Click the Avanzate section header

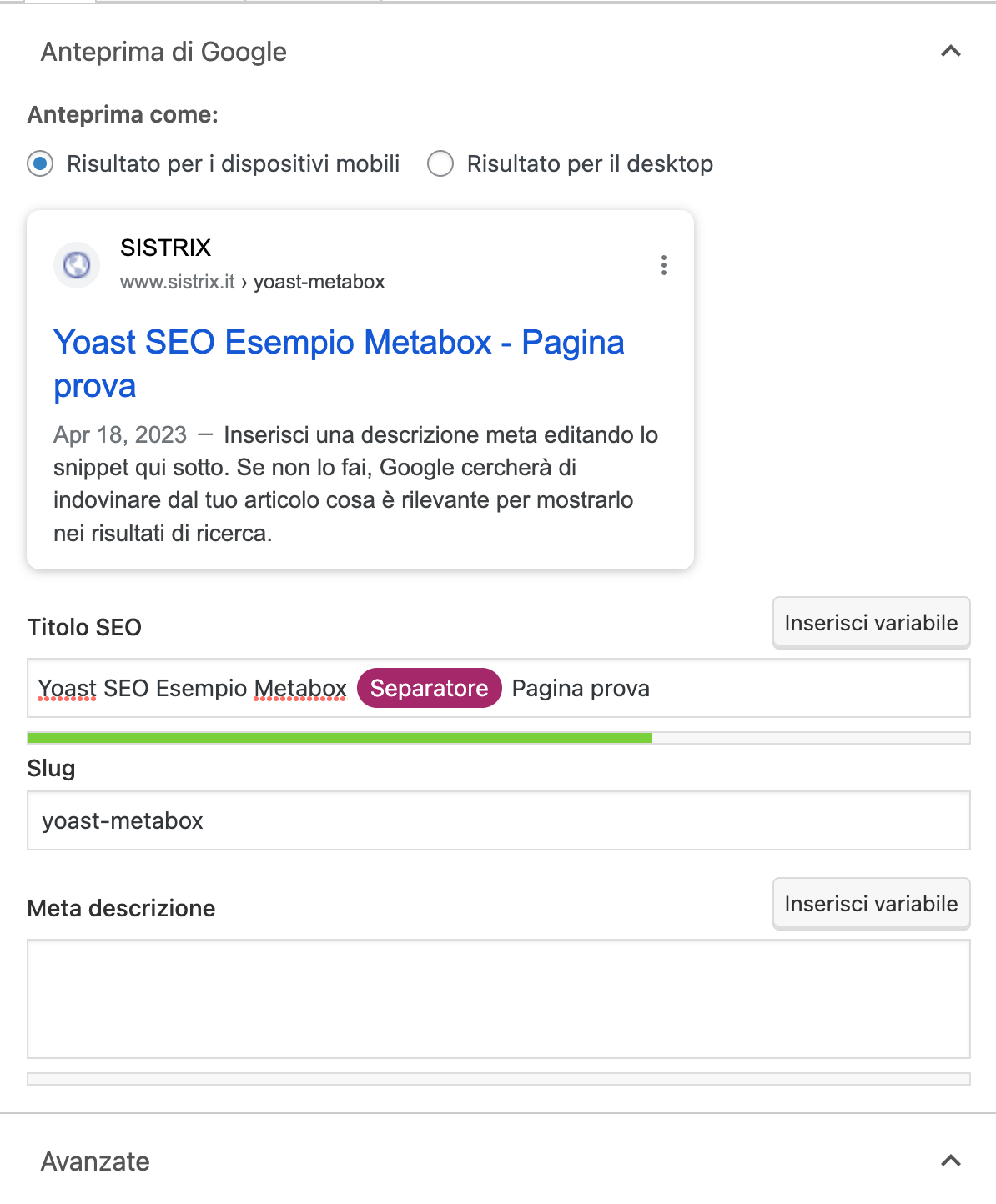click(95, 1161)
